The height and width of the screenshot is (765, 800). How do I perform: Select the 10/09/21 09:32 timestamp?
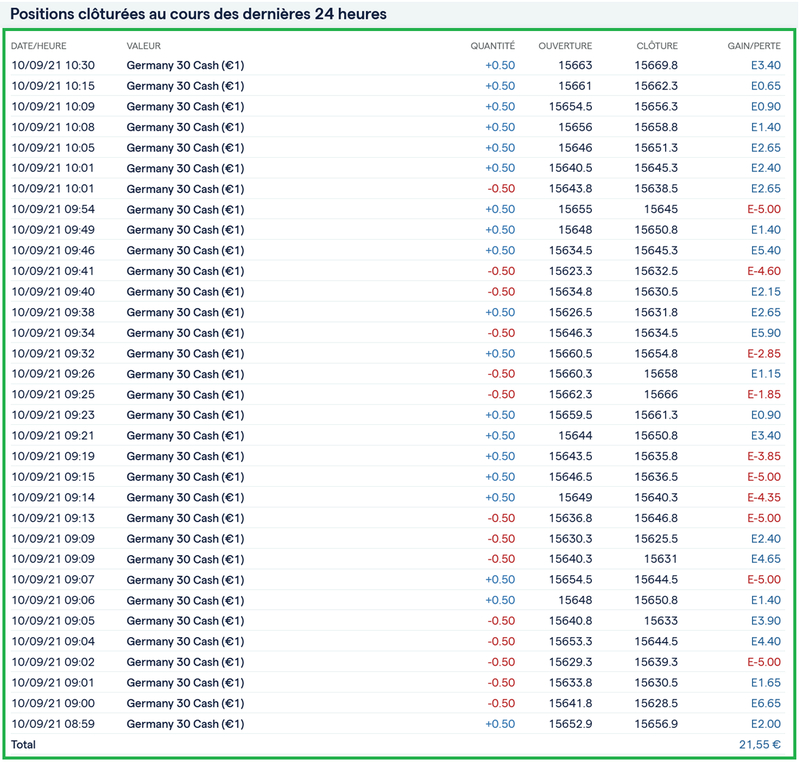click(x=53, y=353)
